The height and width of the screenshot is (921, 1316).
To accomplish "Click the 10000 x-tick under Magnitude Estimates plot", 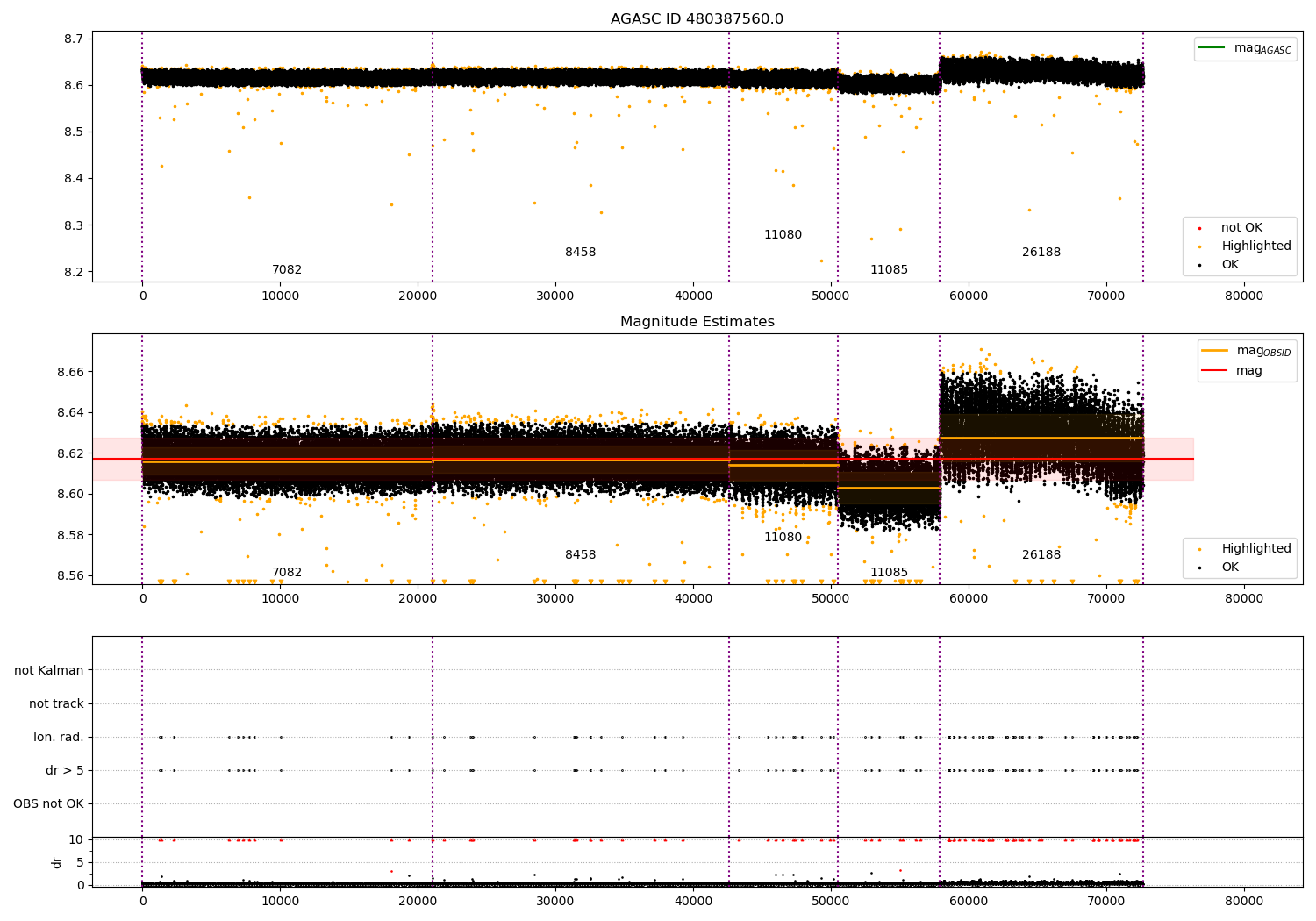I will [280, 599].
